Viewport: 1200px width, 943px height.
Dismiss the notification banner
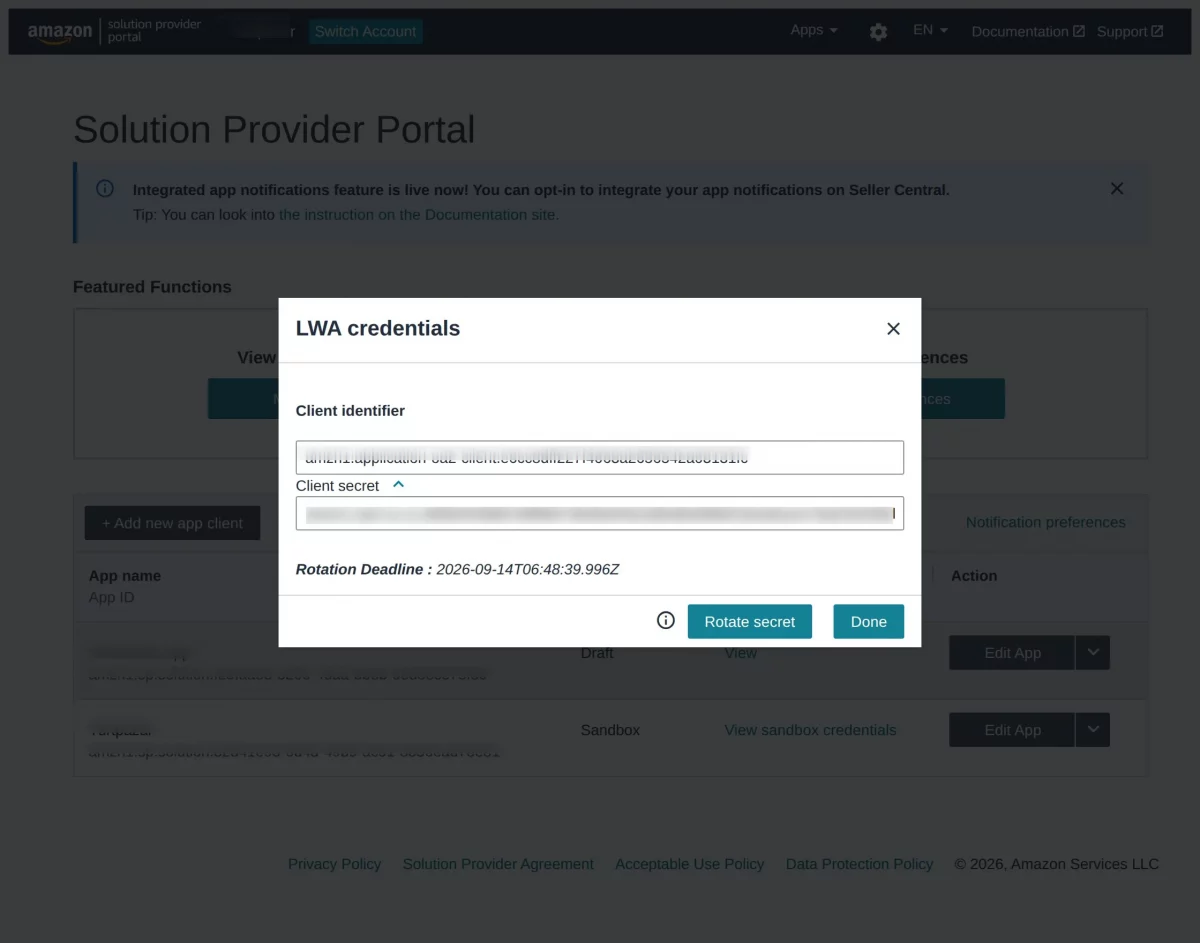coord(1117,188)
